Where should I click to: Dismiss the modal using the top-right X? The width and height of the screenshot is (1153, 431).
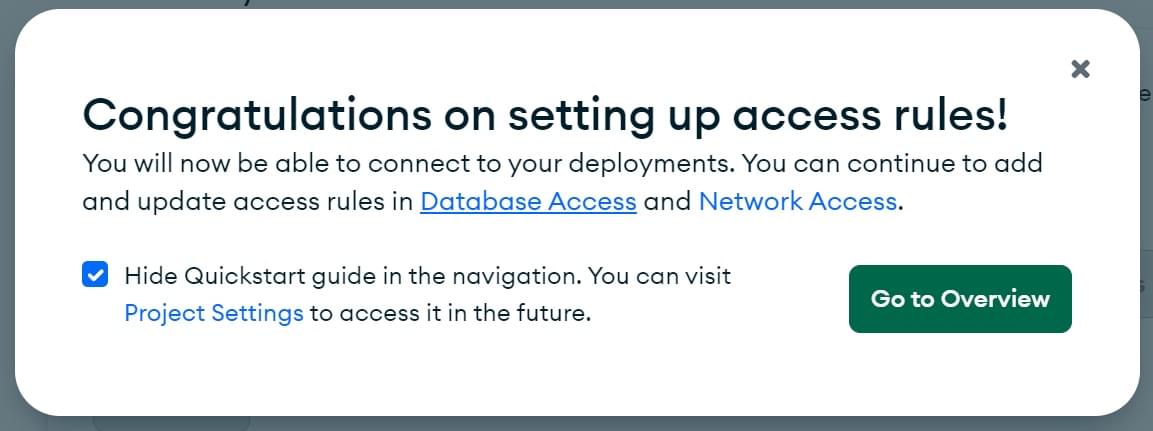click(x=1080, y=69)
